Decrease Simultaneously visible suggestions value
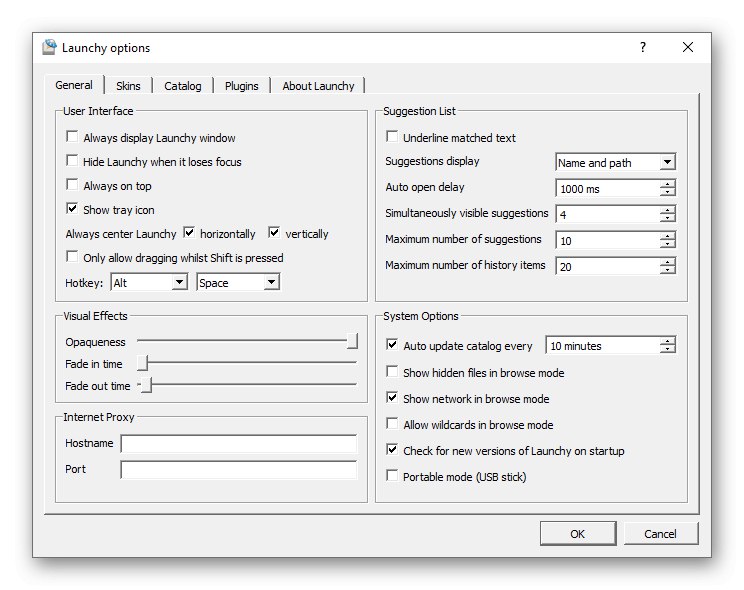 (667, 218)
